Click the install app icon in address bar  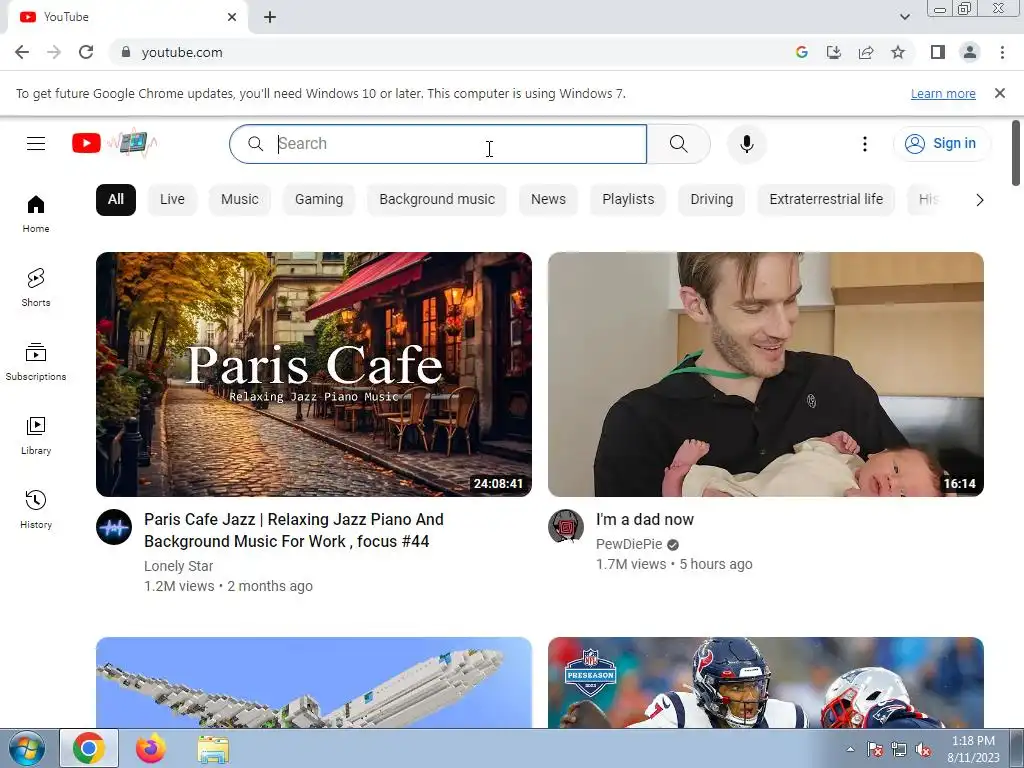834,52
